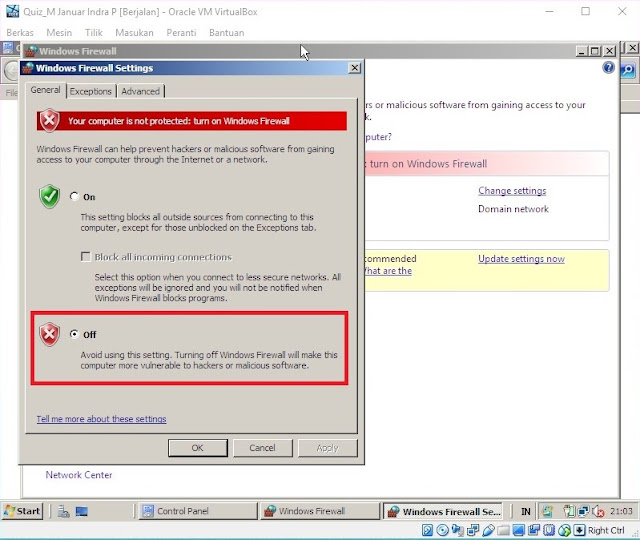Click the Windows Firewall Settings title icon
This screenshot has width=640, height=540.
coord(28,68)
